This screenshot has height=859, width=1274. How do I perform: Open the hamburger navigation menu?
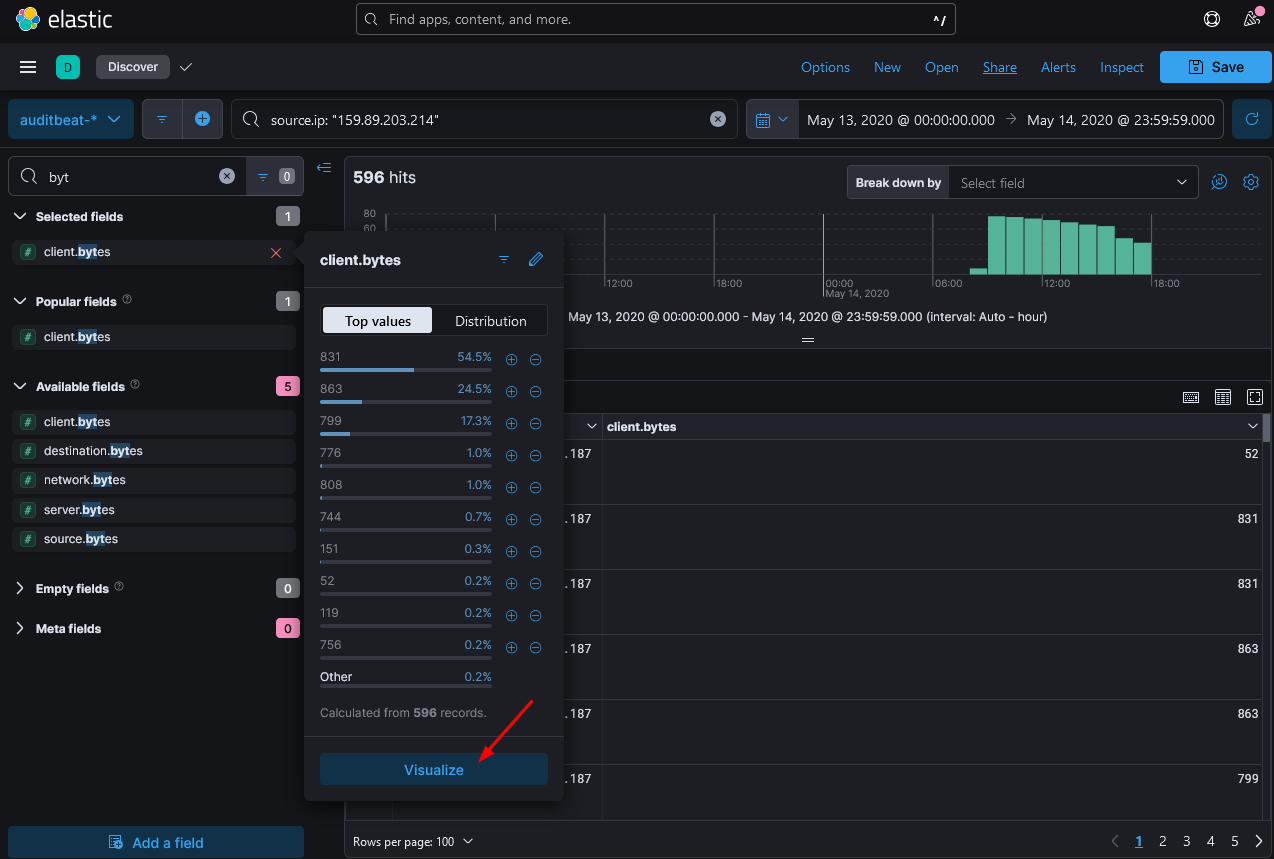click(28, 67)
